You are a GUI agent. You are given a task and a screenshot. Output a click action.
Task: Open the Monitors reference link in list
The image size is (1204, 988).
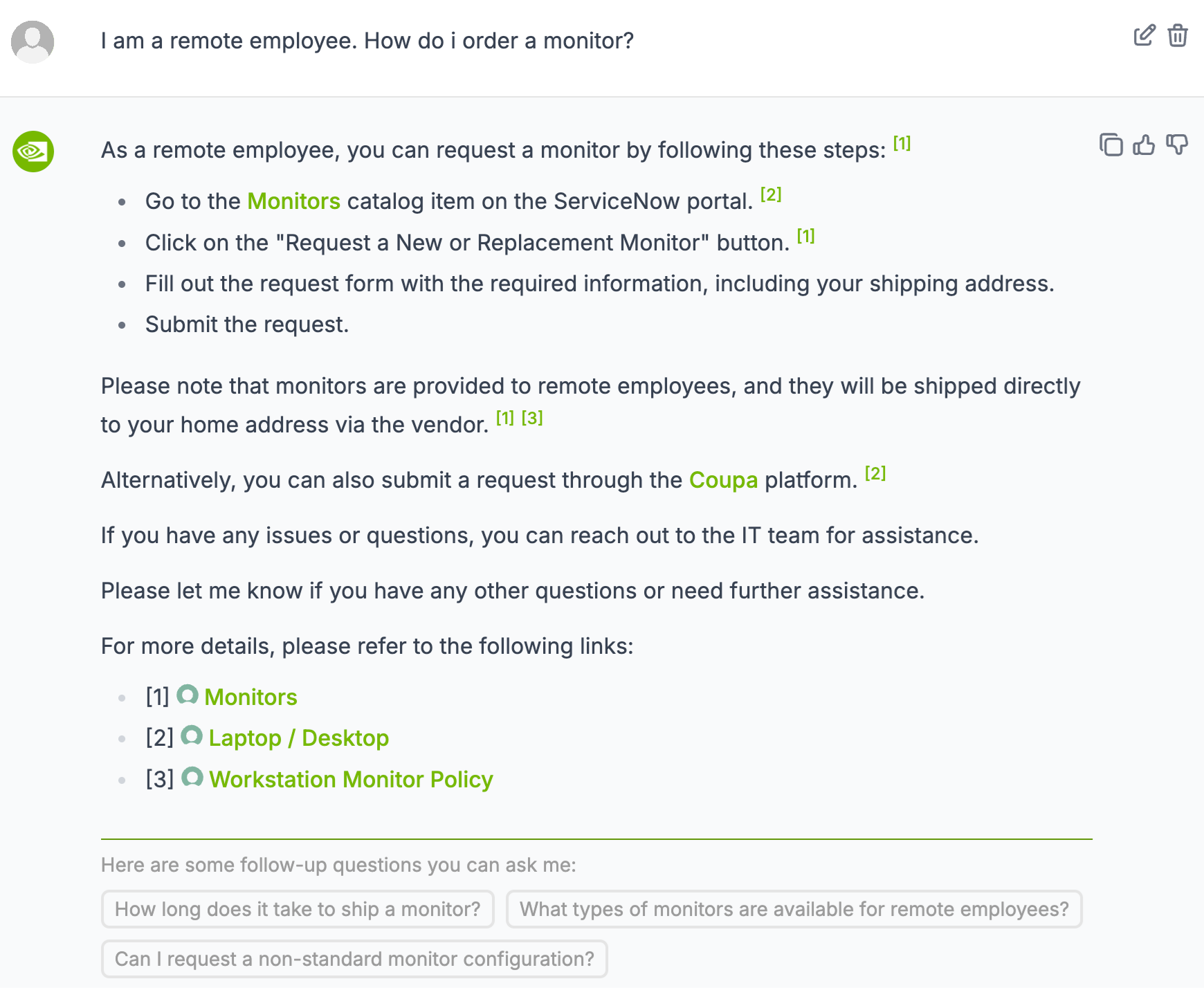pos(250,697)
